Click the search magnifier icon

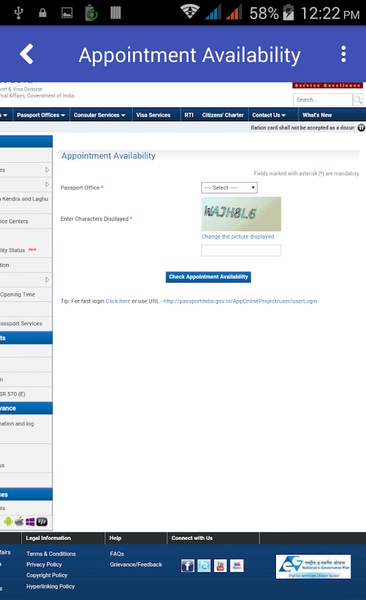coord(357,99)
